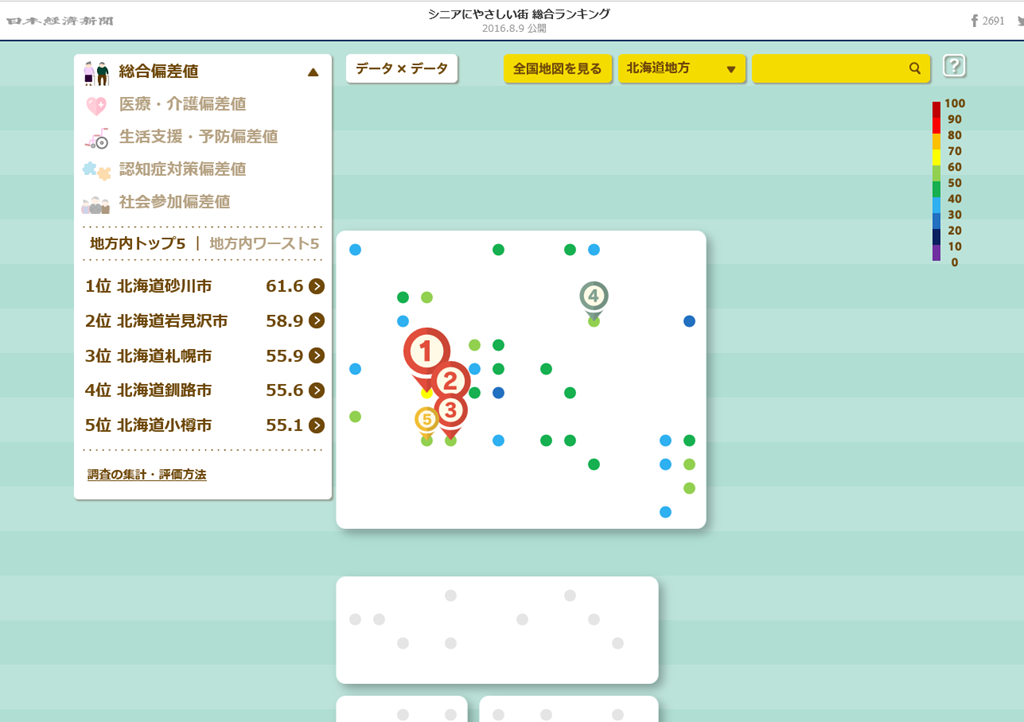The height and width of the screenshot is (722, 1024).
Task: Click the search magnifier icon
Action: click(914, 69)
